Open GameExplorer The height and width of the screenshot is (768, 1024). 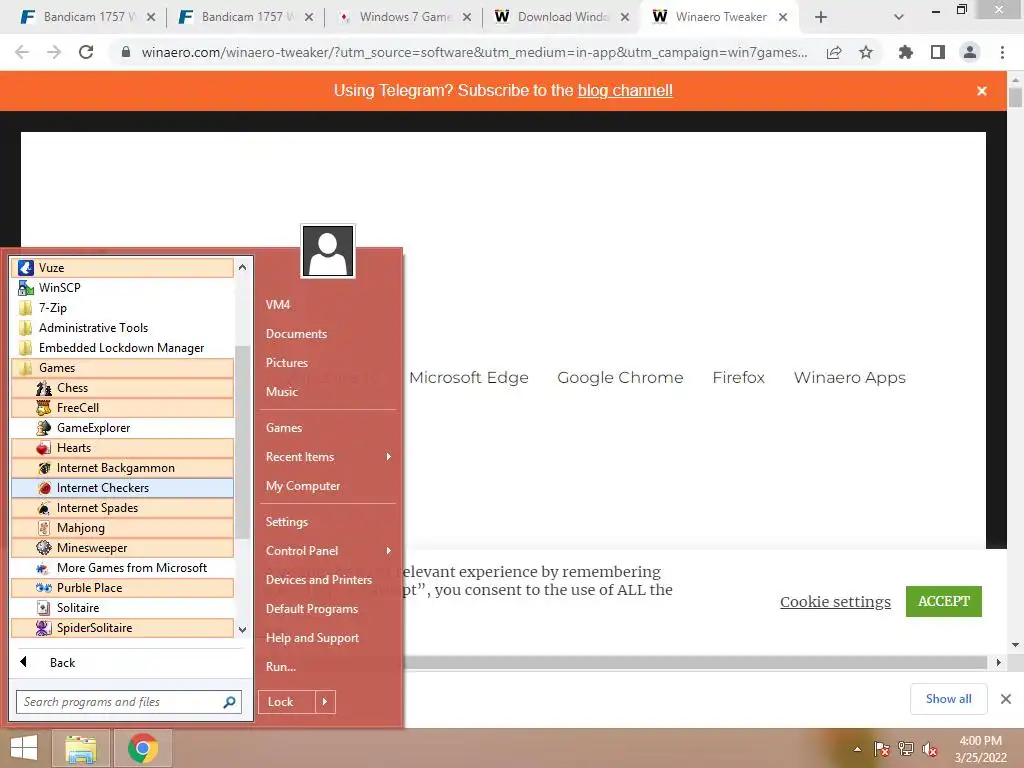[x=122, y=428]
